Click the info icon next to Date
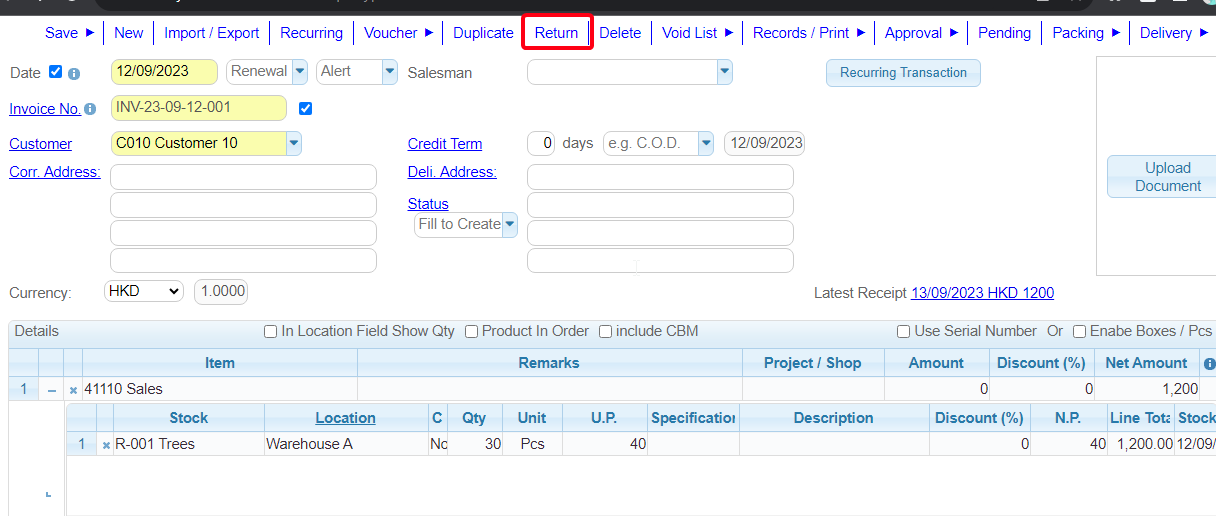The height and width of the screenshot is (516, 1216). pyautogui.click(x=74, y=74)
